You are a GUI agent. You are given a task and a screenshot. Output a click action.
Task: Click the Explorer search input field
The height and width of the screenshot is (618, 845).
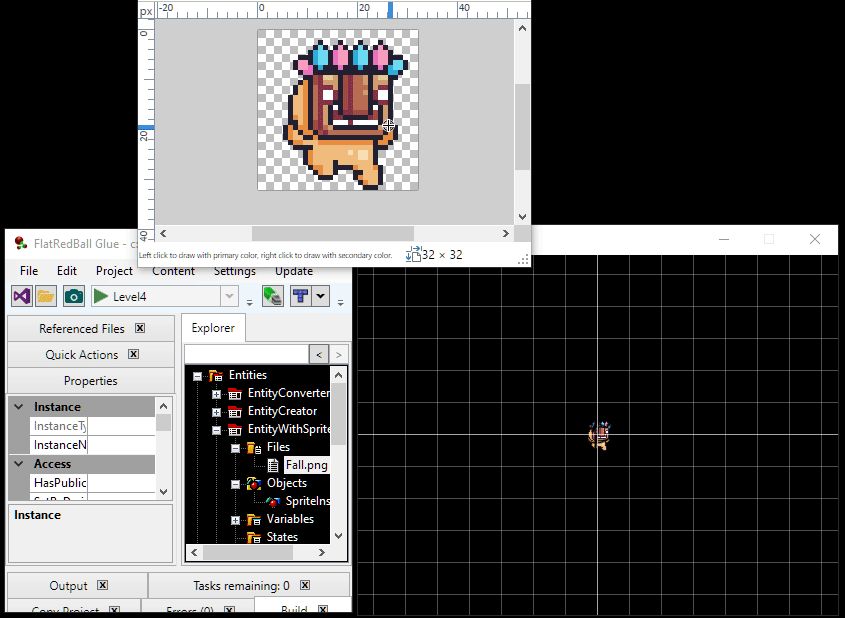(246, 354)
